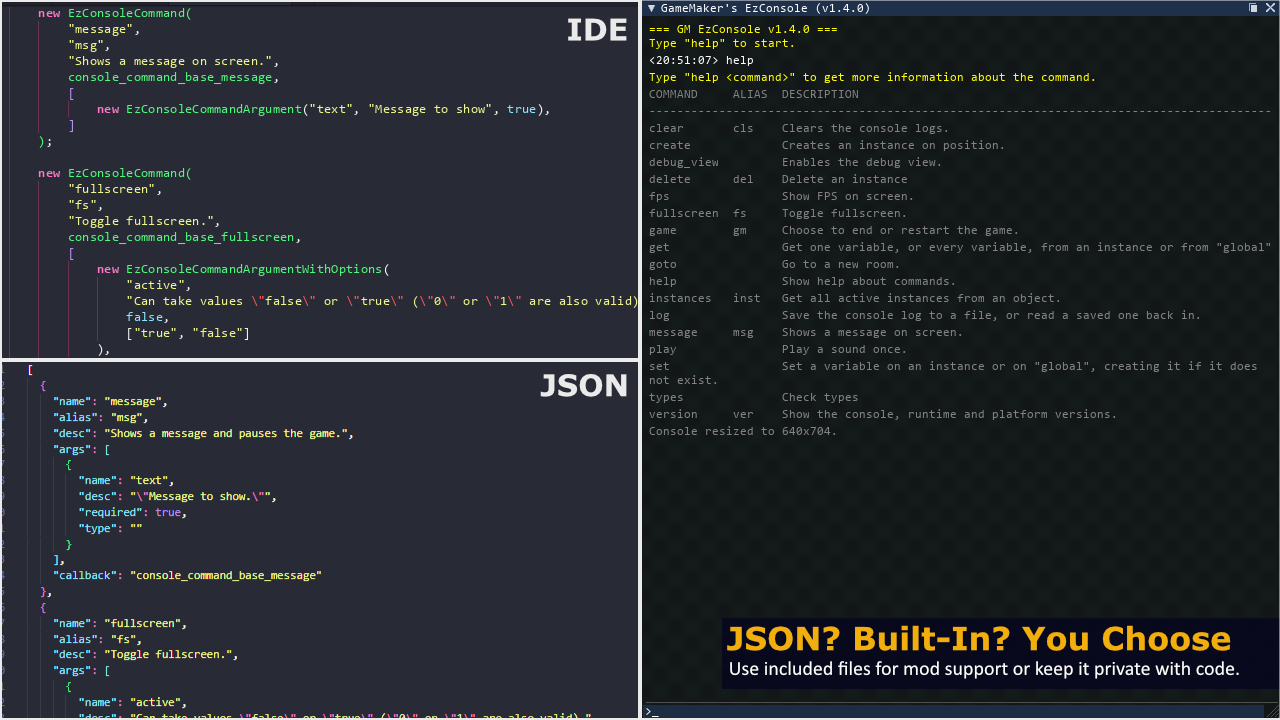
Task: Click "console_command_base_fullscreen" in the IDE code
Action: coord(181,237)
